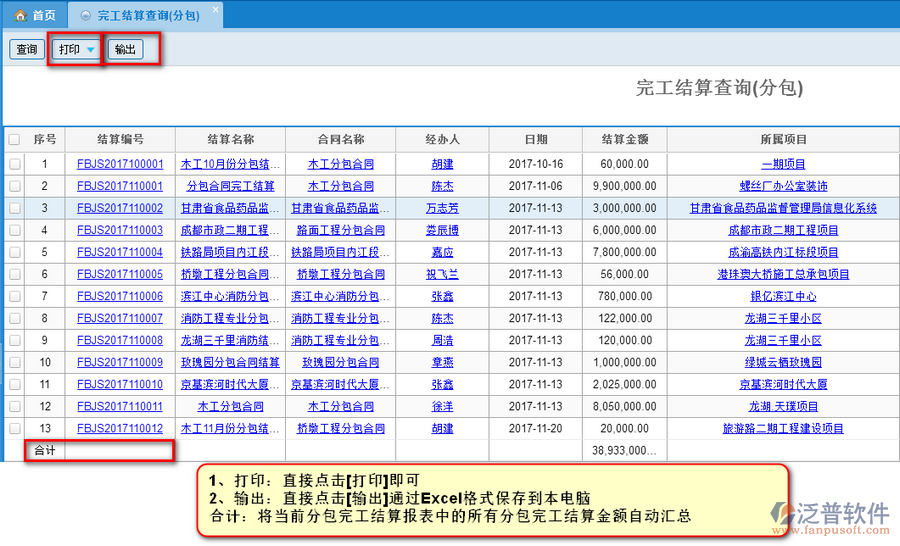Open the 旅游路二期工程建设项目 link

pyautogui.click(x=783, y=428)
